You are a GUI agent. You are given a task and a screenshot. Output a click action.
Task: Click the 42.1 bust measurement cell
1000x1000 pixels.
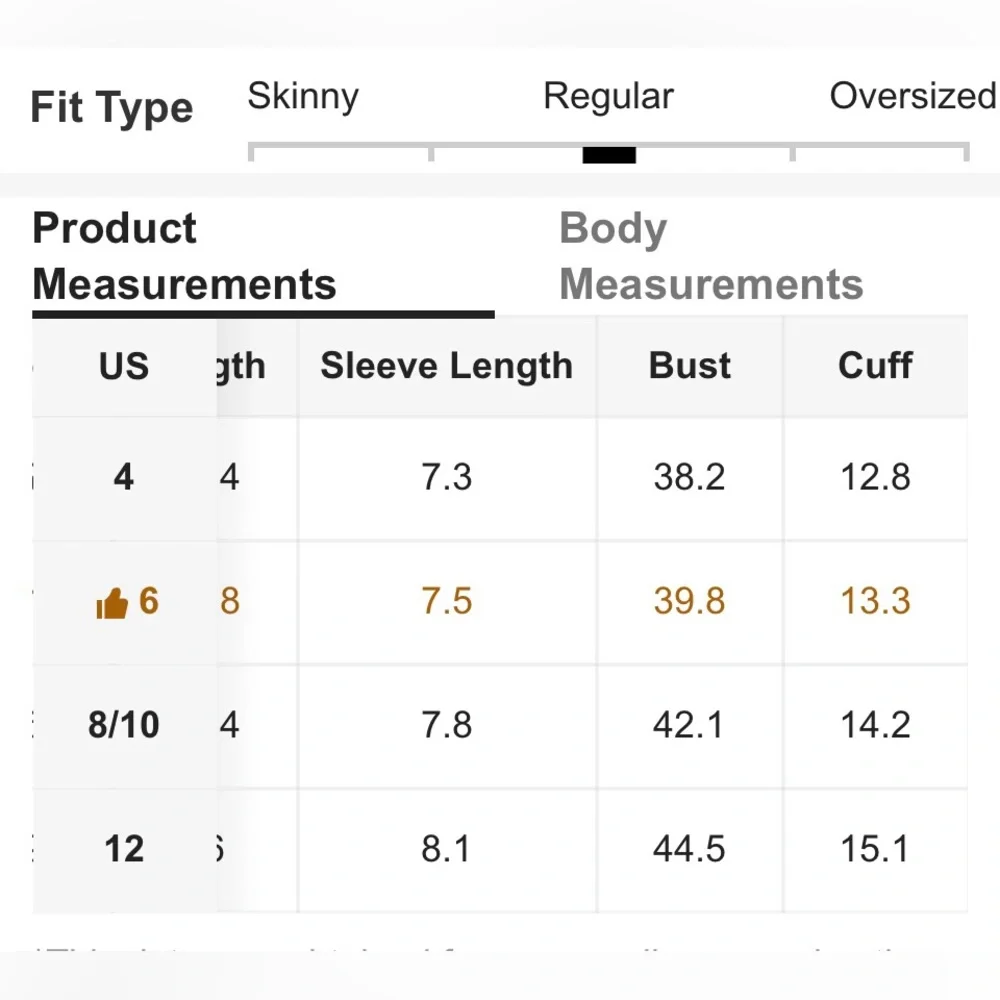tap(689, 726)
